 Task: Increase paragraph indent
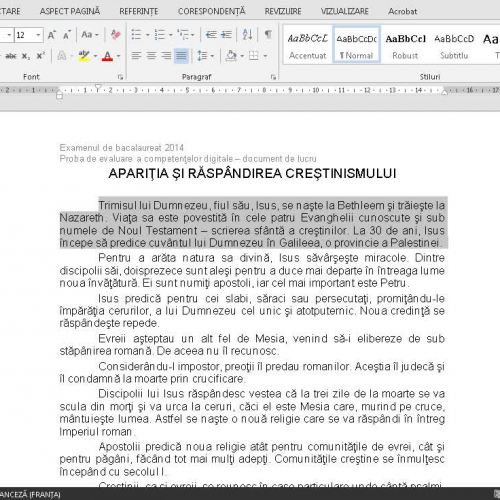pos(226,35)
